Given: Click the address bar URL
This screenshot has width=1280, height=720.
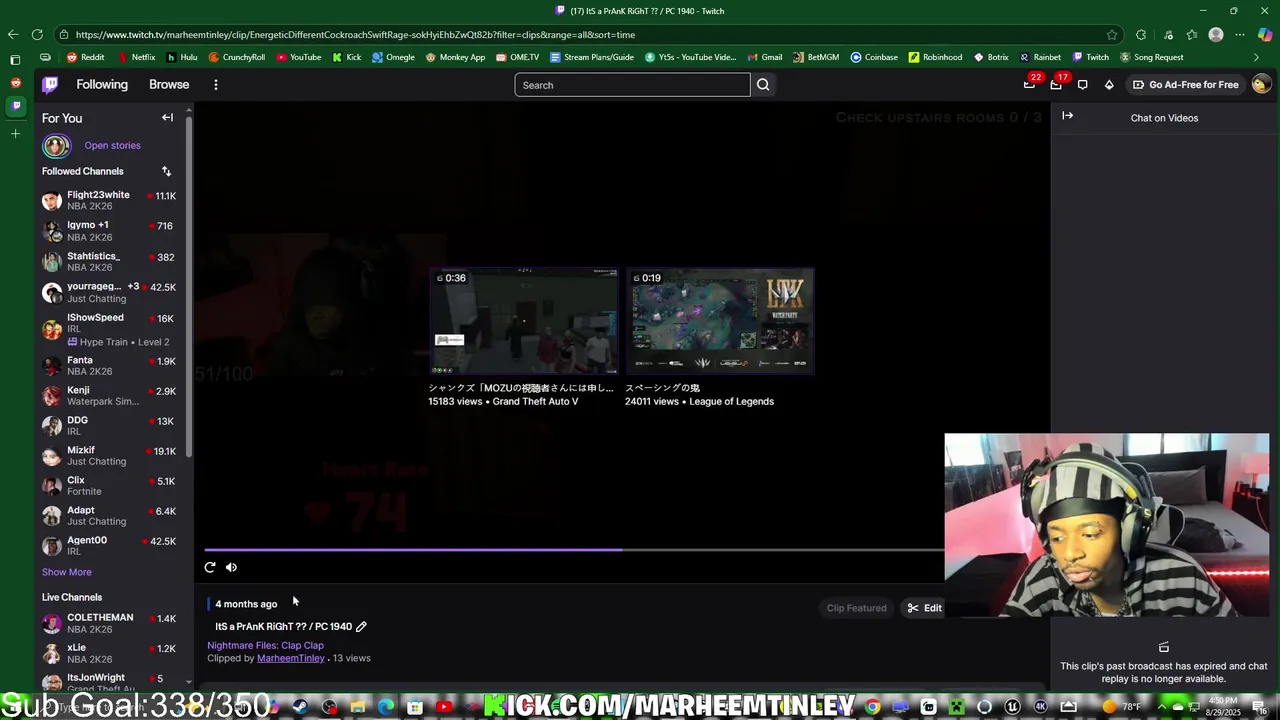Looking at the screenshot, I should click(355, 35).
